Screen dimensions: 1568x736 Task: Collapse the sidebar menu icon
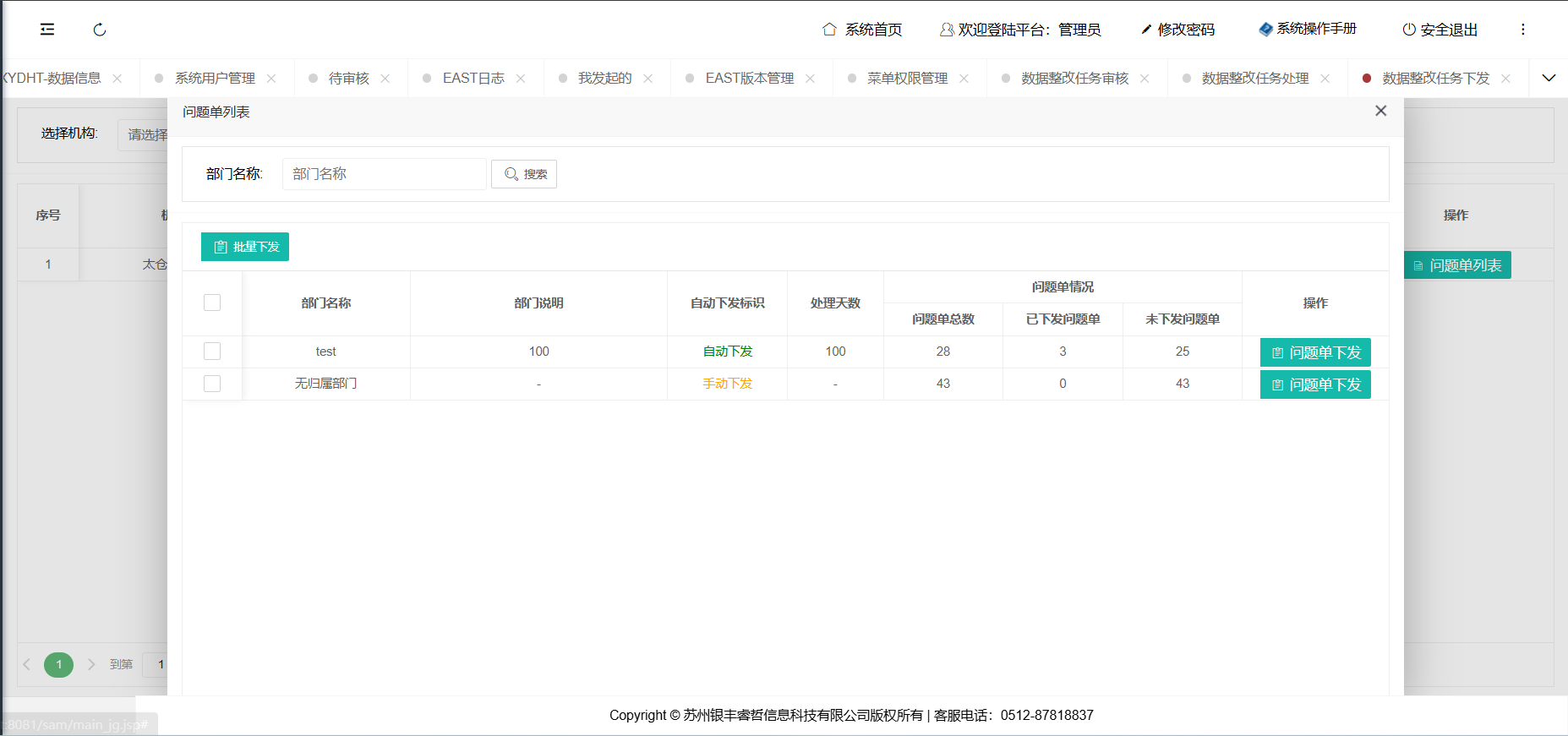point(47,30)
